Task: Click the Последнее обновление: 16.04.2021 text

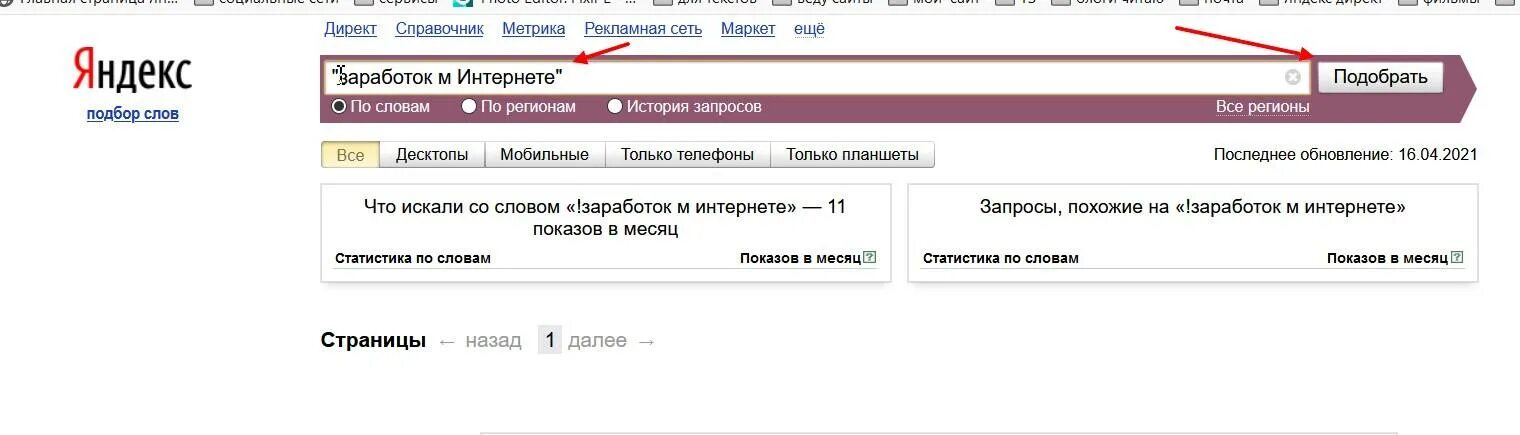Action: (1345, 155)
